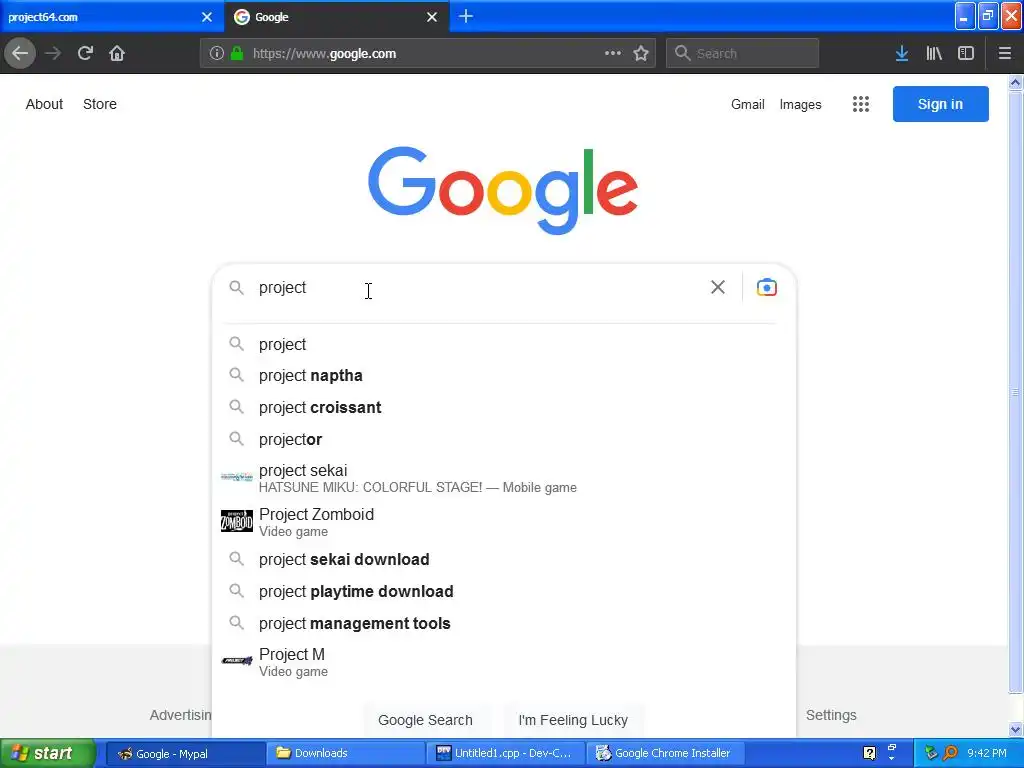Click the Google Search button
Viewport: 1024px width, 768px height.
tap(425, 720)
